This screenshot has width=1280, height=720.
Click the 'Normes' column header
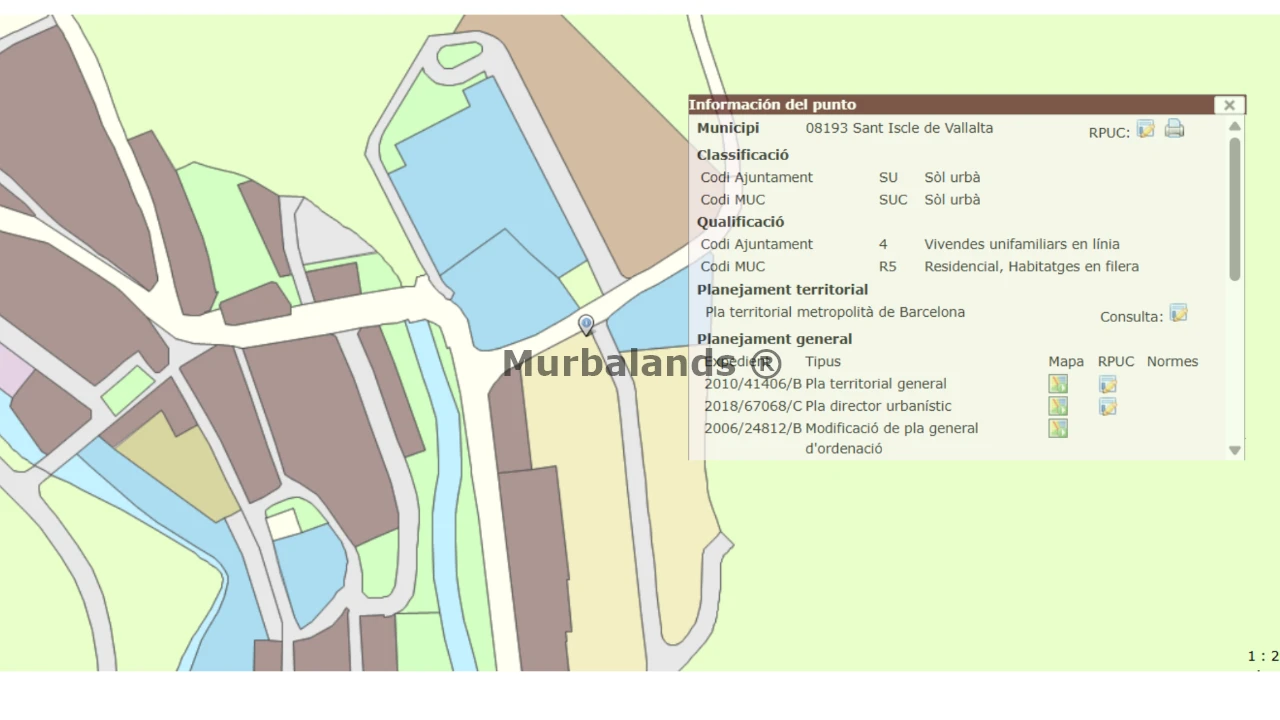(1172, 362)
